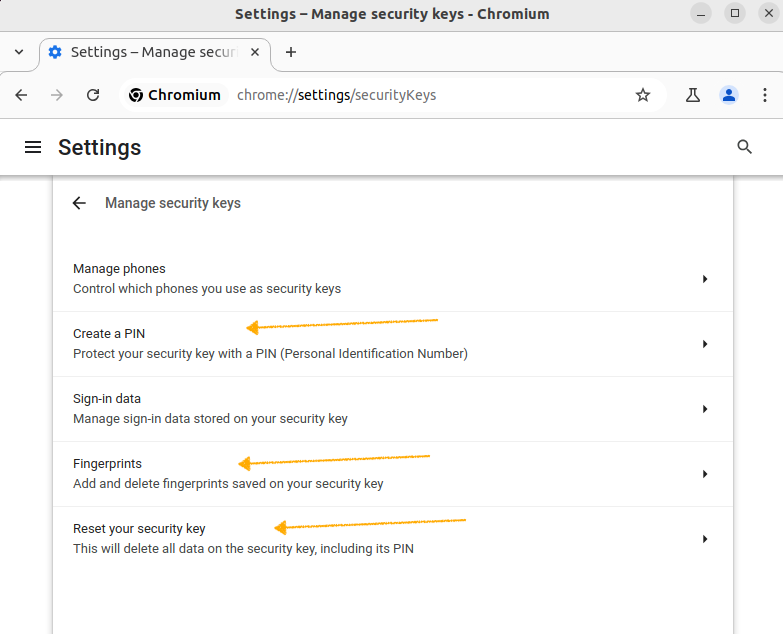Open the hamburger main menu in Settings

[x=33, y=147]
